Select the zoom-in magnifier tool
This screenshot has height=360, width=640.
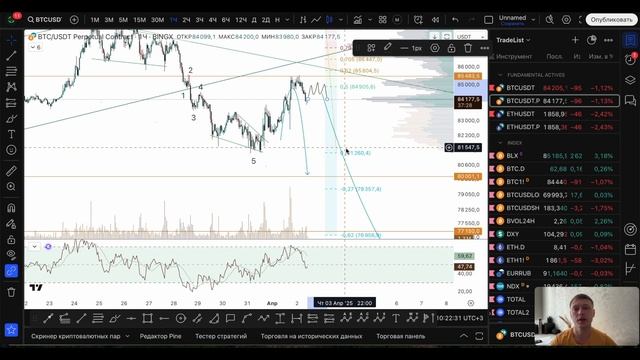click(11, 187)
